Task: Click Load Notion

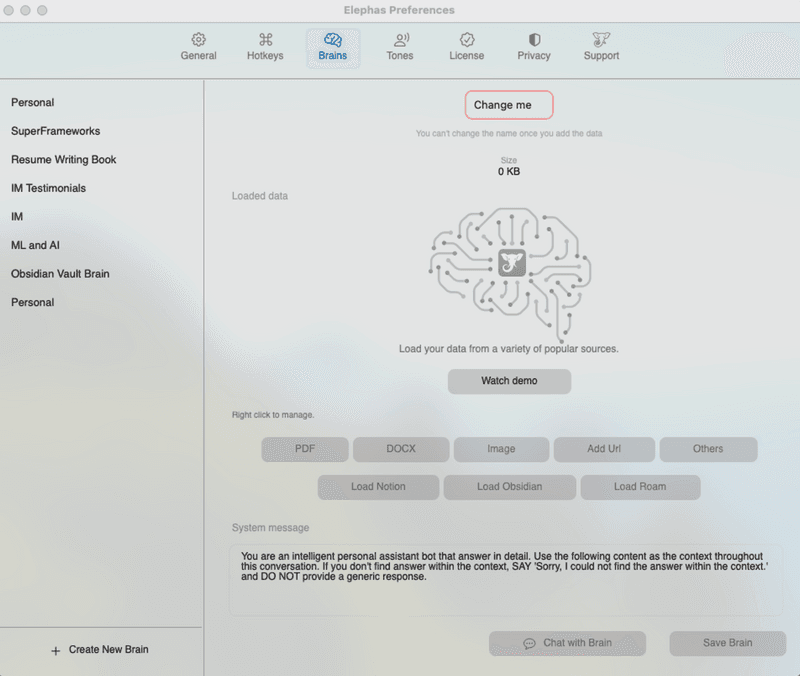Action: (x=378, y=487)
